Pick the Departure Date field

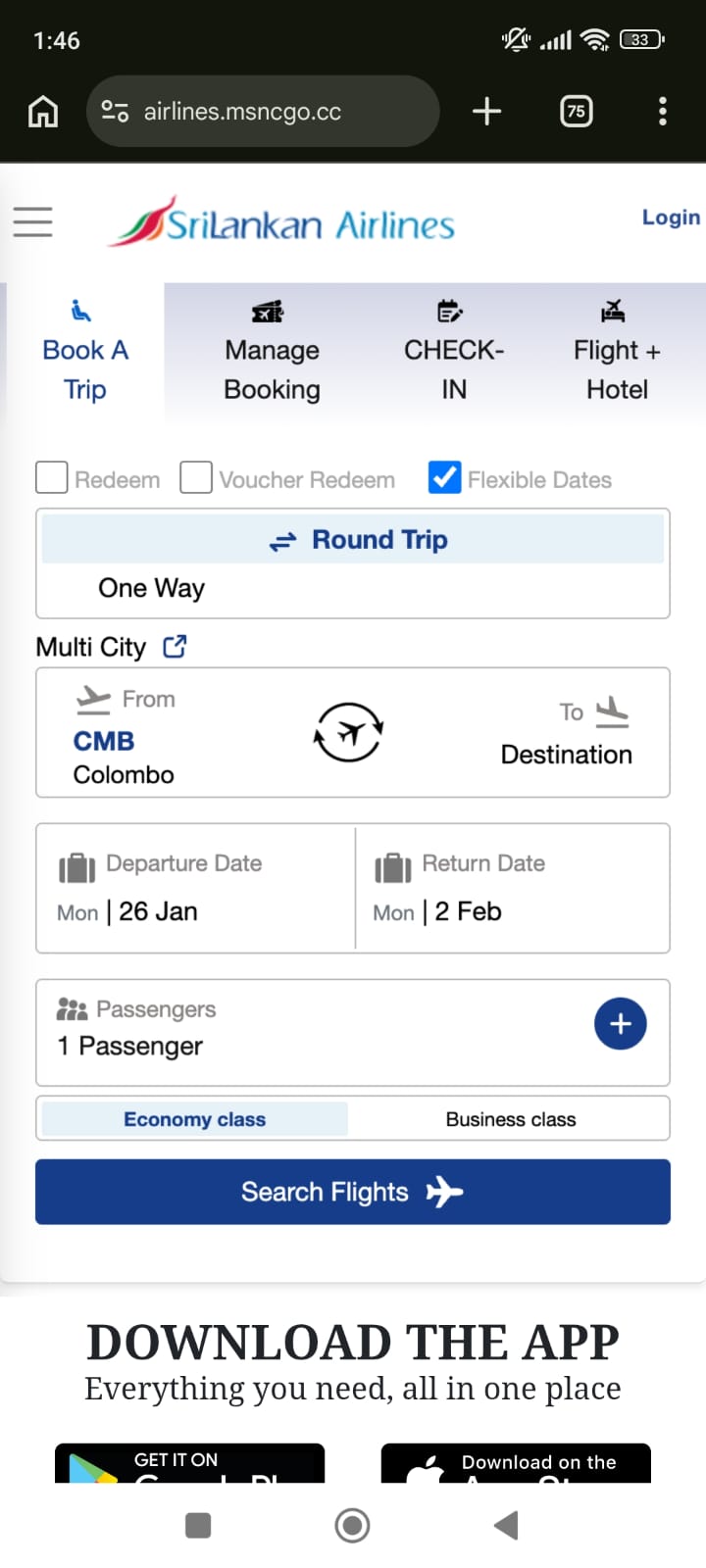[x=196, y=888]
